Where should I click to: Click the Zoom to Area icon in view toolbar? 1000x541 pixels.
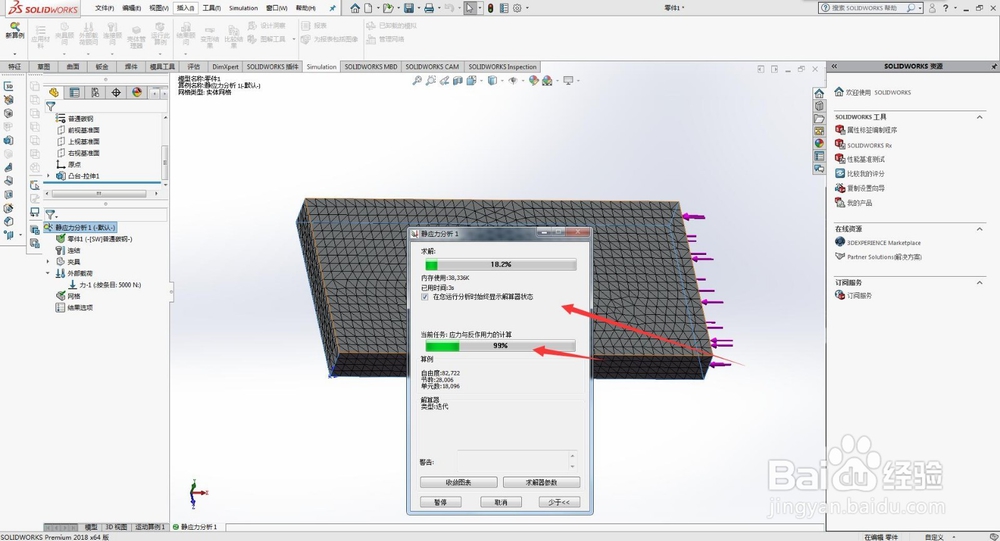point(431,80)
